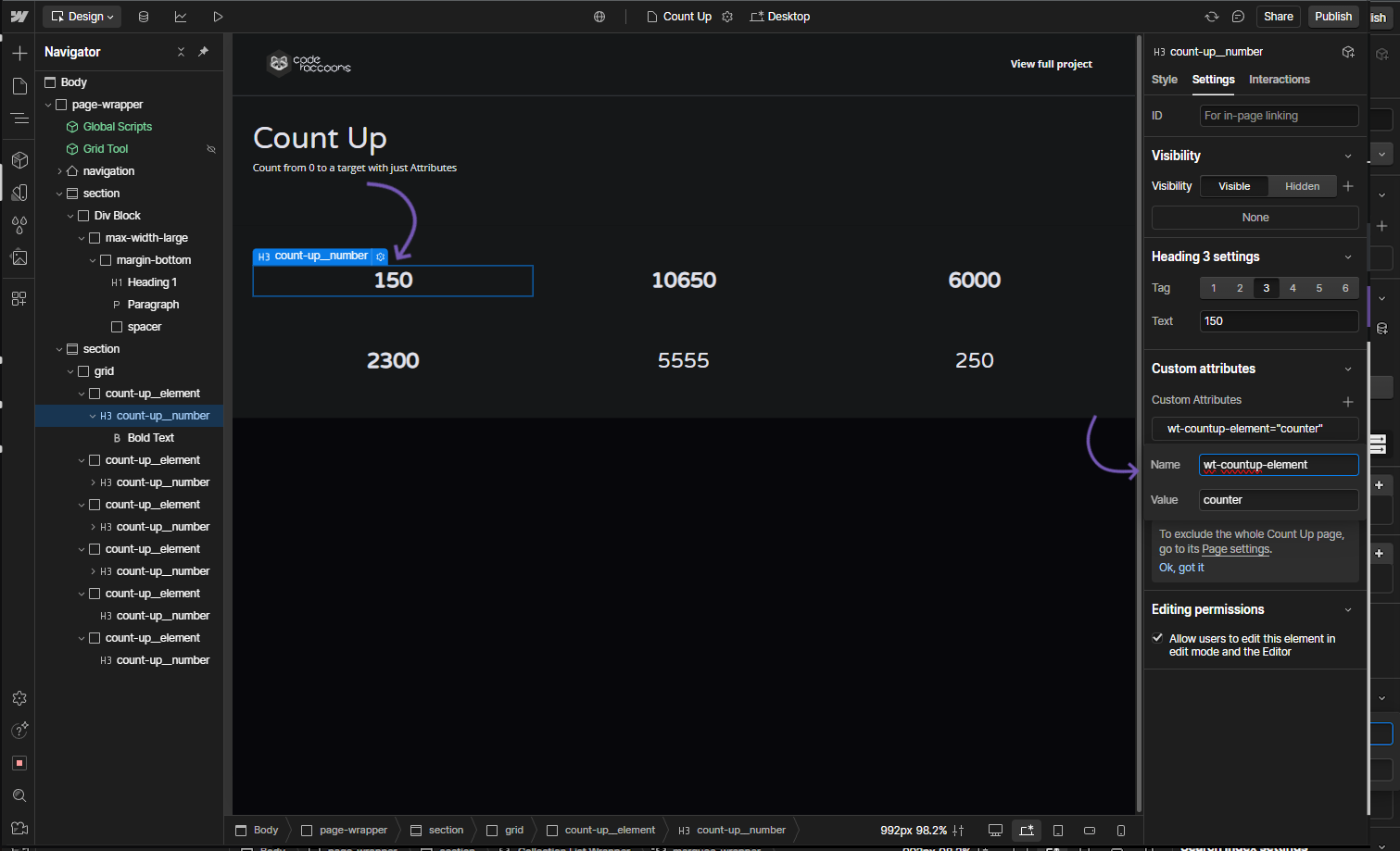Open the Add elements panel
Image resolution: width=1400 pixels, height=851 pixels.
[19, 54]
